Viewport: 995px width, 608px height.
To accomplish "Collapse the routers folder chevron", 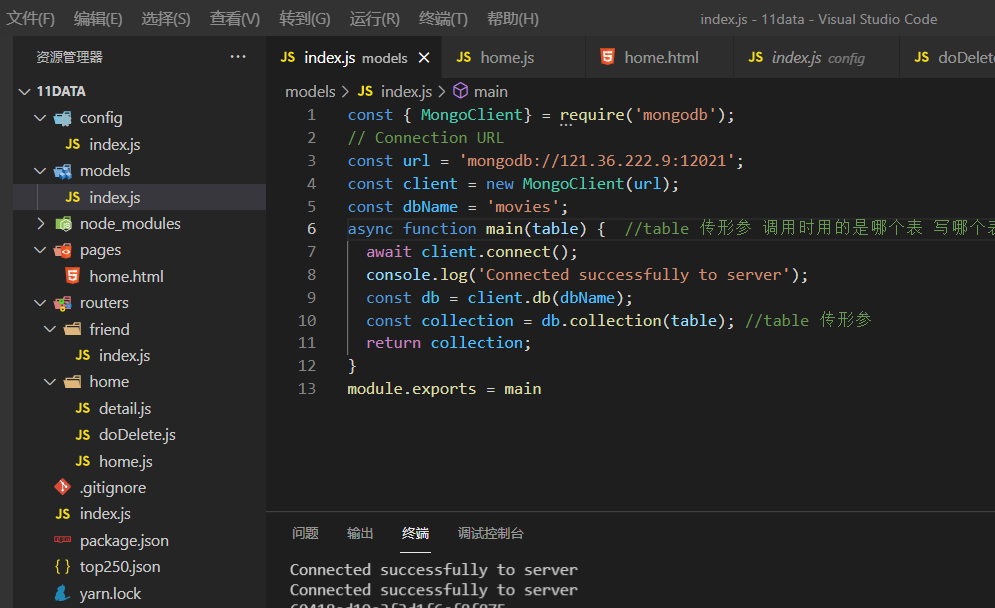I will 40,303.
